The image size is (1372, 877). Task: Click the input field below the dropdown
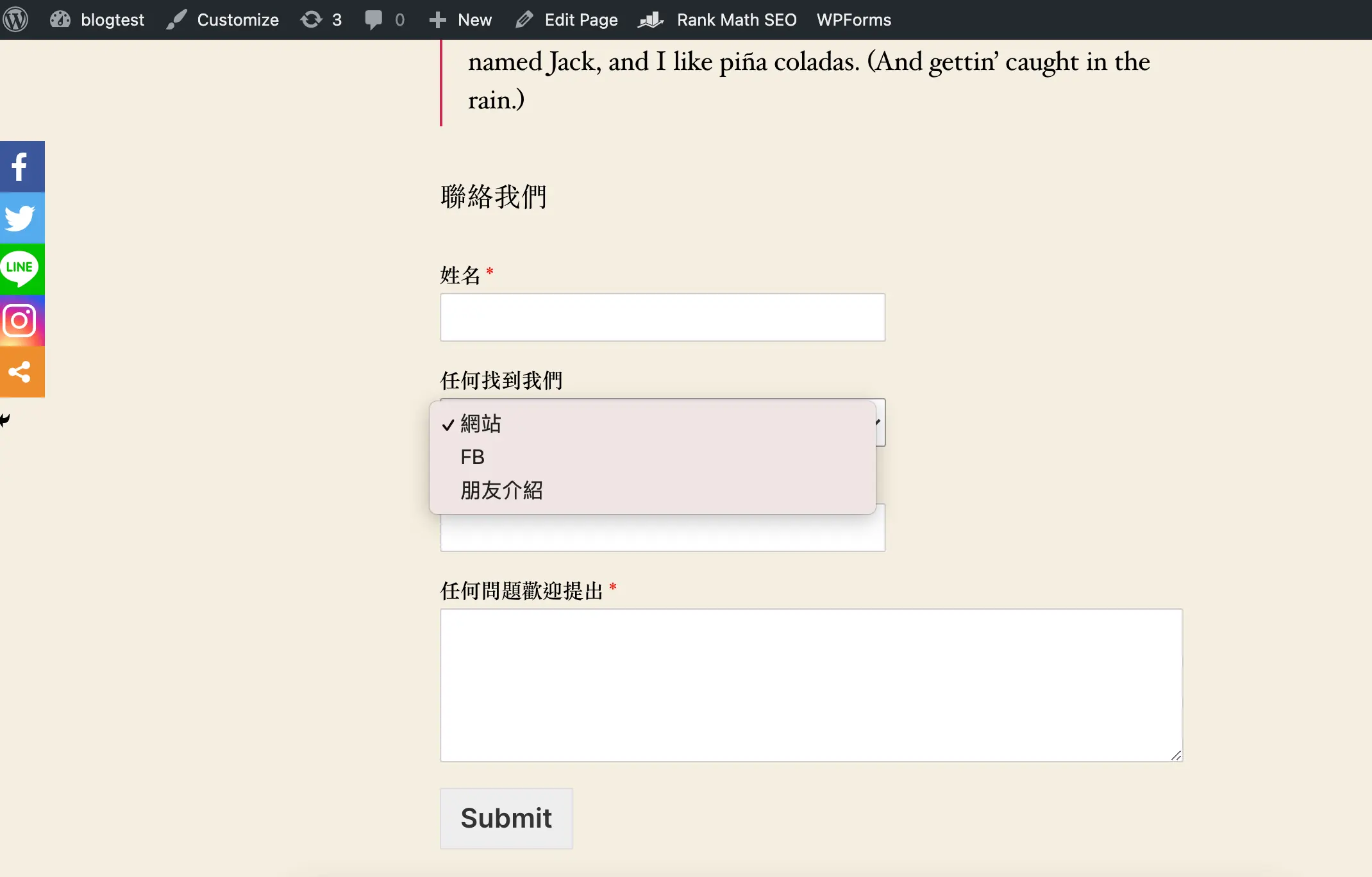click(x=662, y=533)
